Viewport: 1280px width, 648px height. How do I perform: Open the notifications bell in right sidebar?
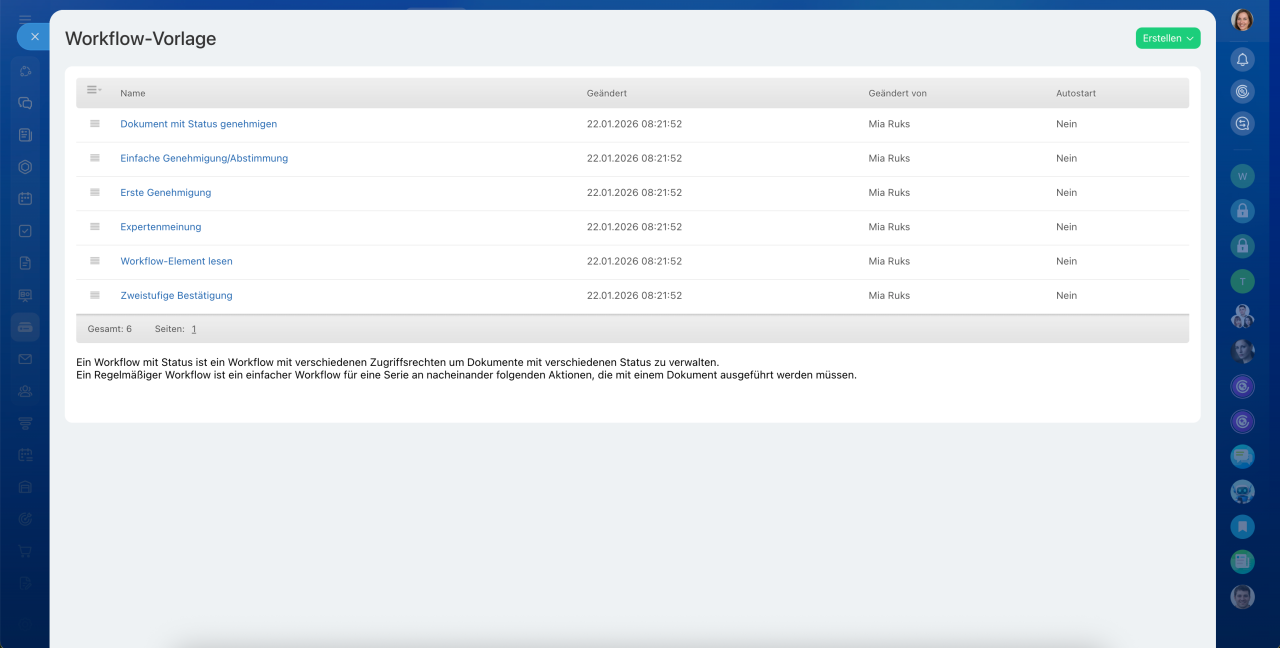click(x=1242, y=59)
